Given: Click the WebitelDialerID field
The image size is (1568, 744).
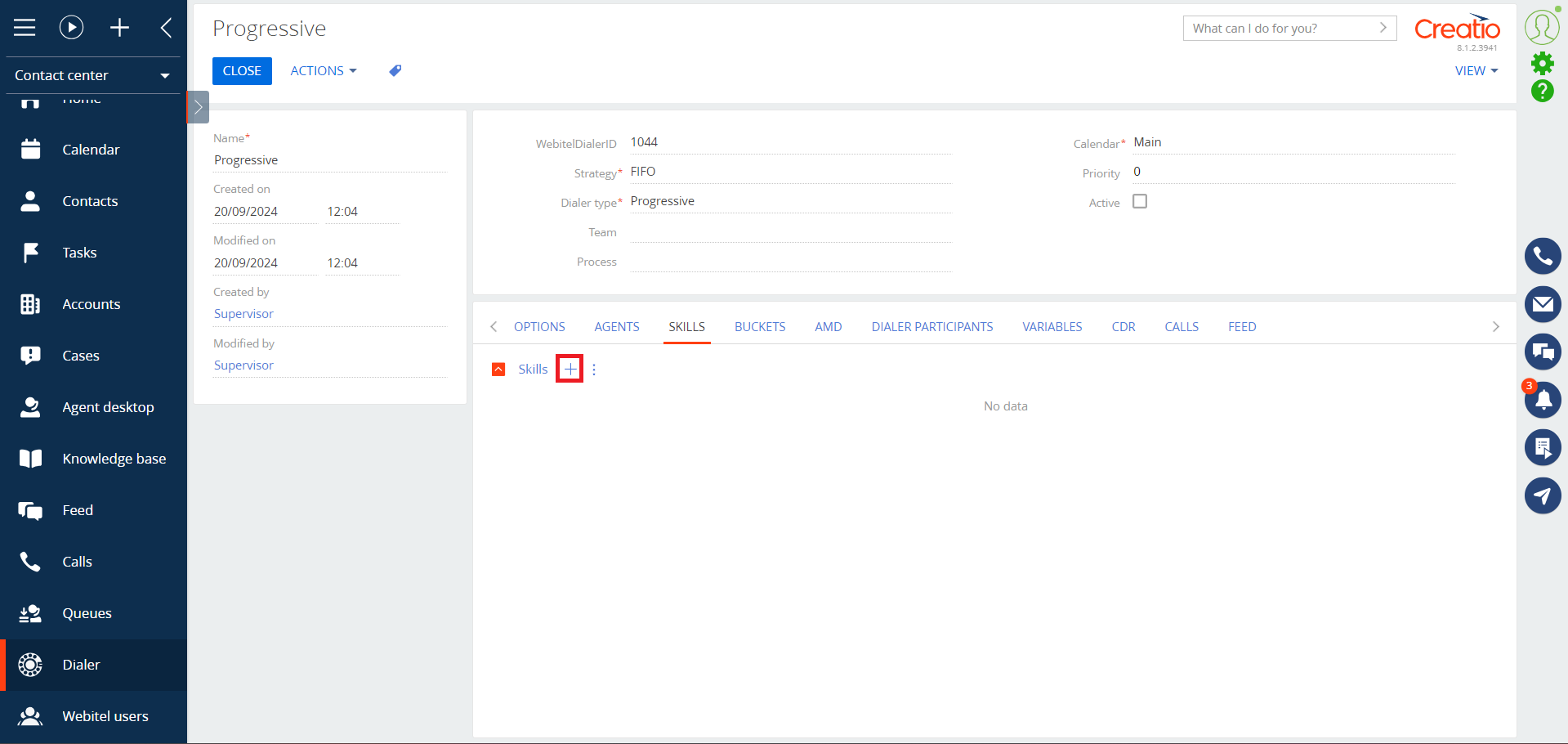Looking at the screenshot, I should coord(791,142).
